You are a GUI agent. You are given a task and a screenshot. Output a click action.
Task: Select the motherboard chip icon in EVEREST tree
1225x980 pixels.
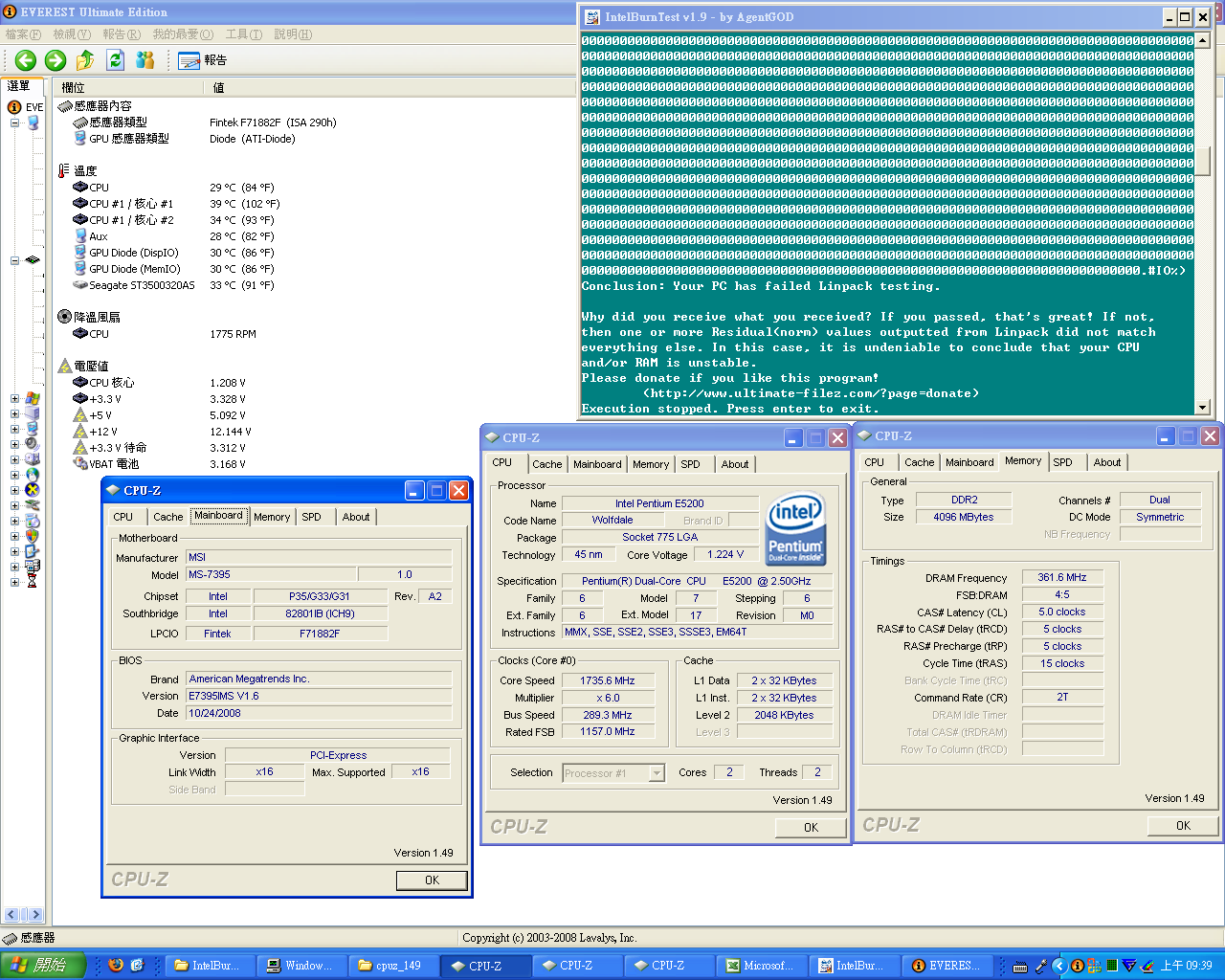pyautogui.click(x=33, y=260)
